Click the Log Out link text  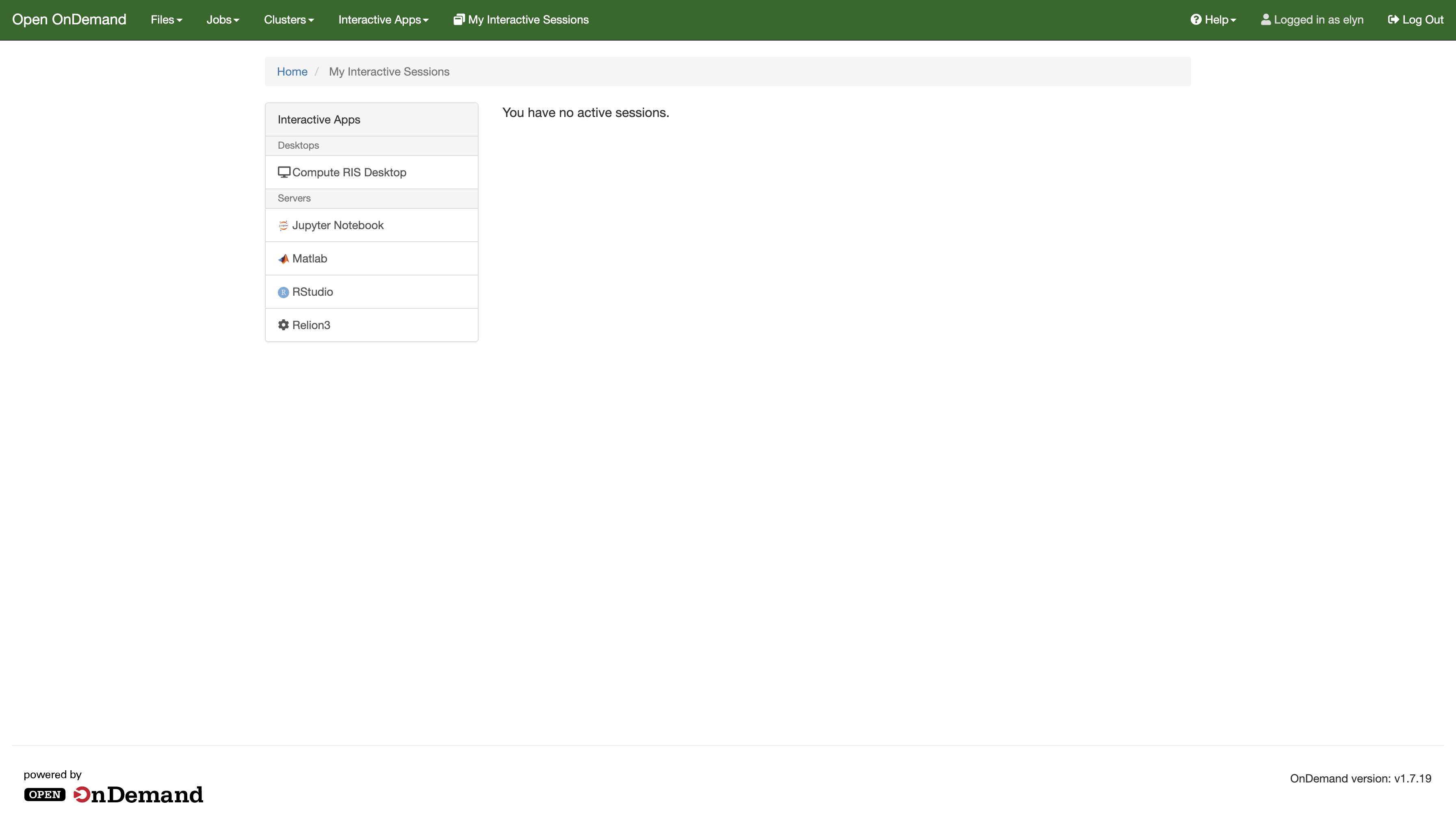pos(1423,20)
